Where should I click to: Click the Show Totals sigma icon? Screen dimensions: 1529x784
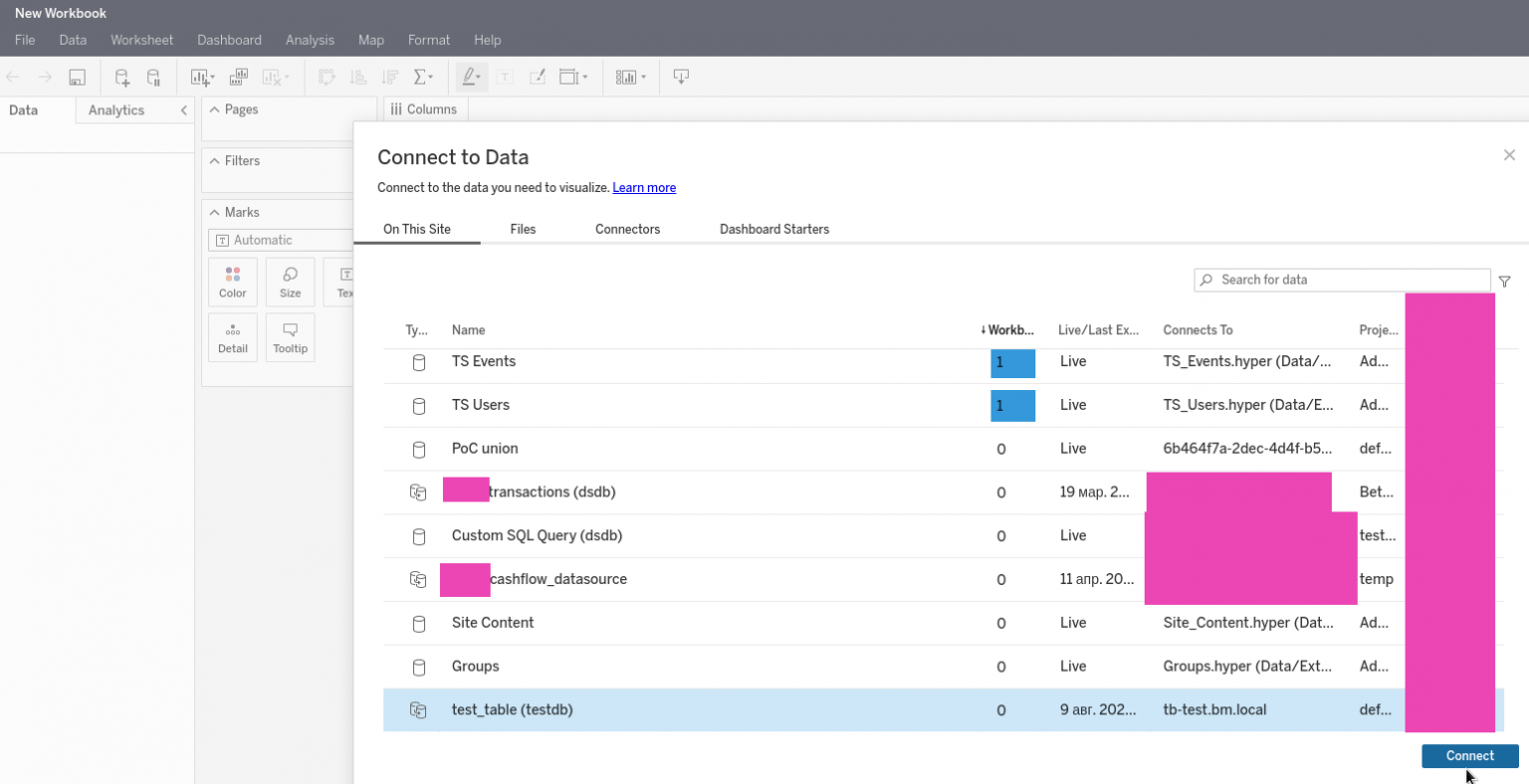pyautogui.click(x=418, y=77)
